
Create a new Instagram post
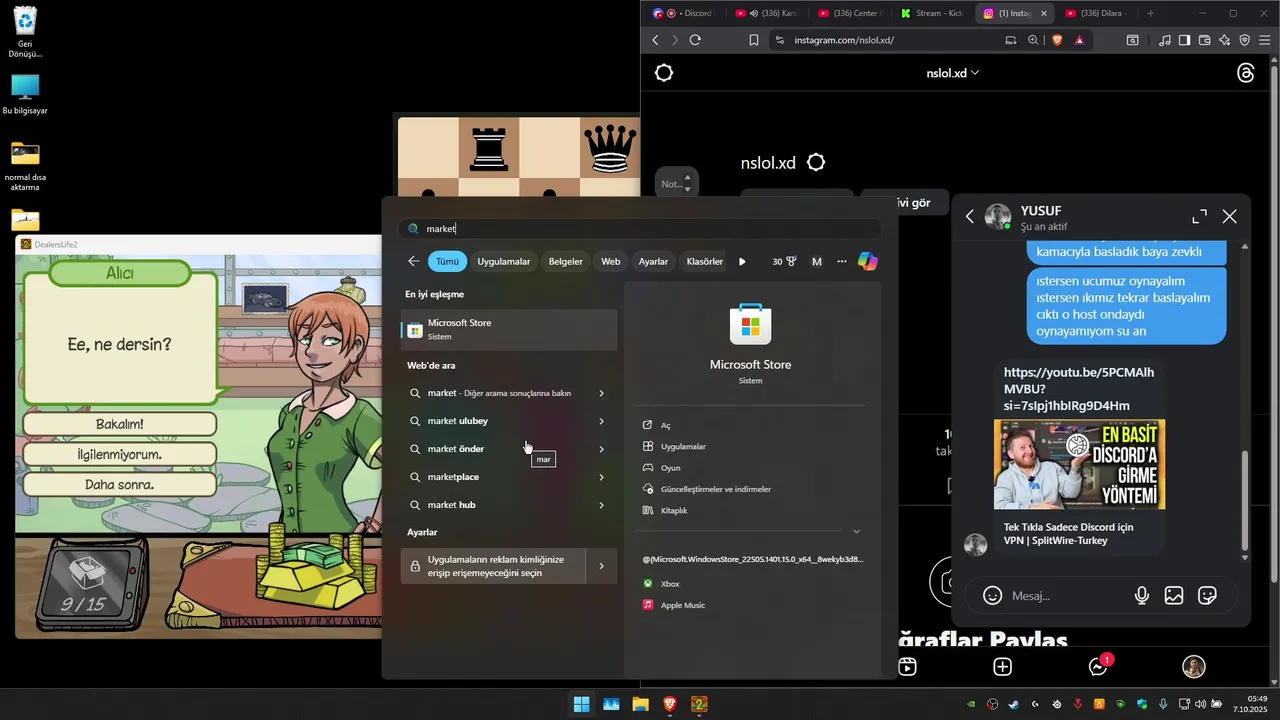(1002, 667)
